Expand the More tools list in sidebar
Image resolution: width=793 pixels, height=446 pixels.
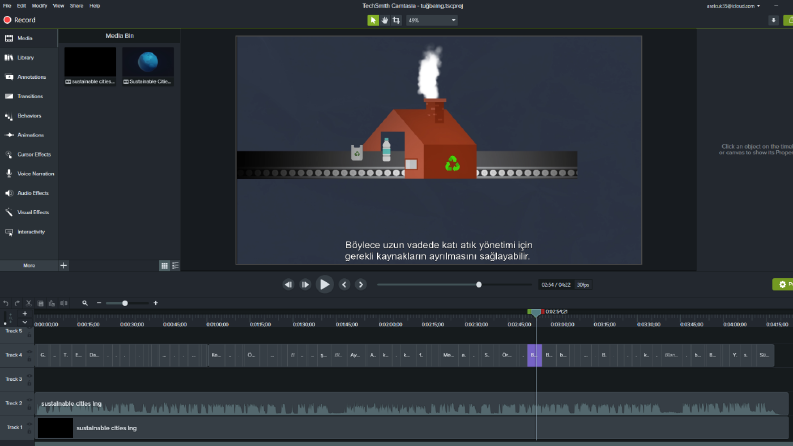tap(29, 265)
